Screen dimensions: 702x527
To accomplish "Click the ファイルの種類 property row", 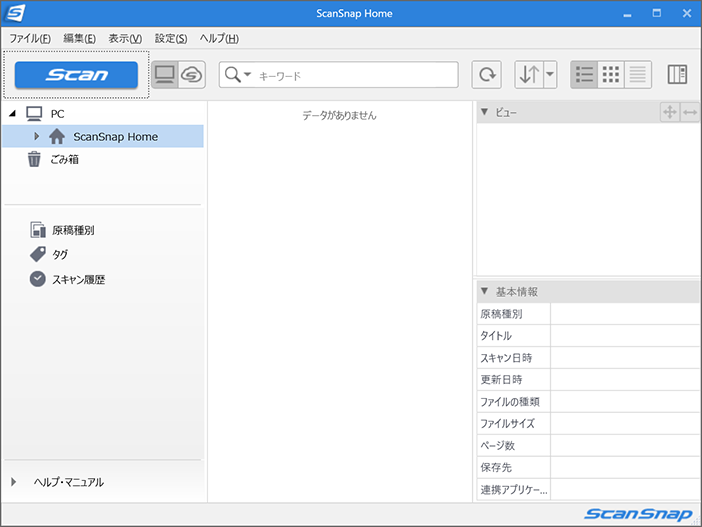I will 588,402.
